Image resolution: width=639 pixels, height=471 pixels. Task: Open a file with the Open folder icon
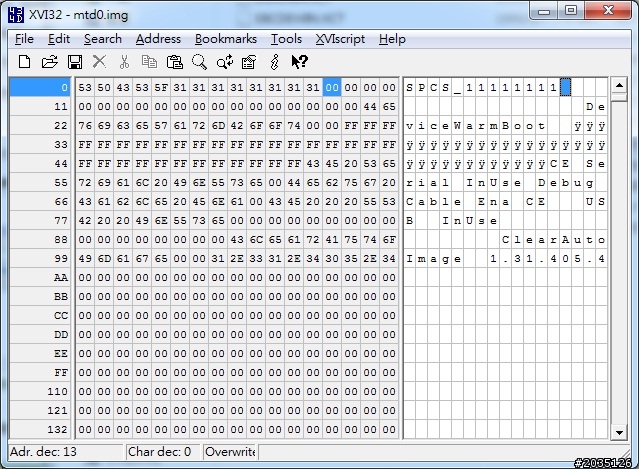pos(49,62)
